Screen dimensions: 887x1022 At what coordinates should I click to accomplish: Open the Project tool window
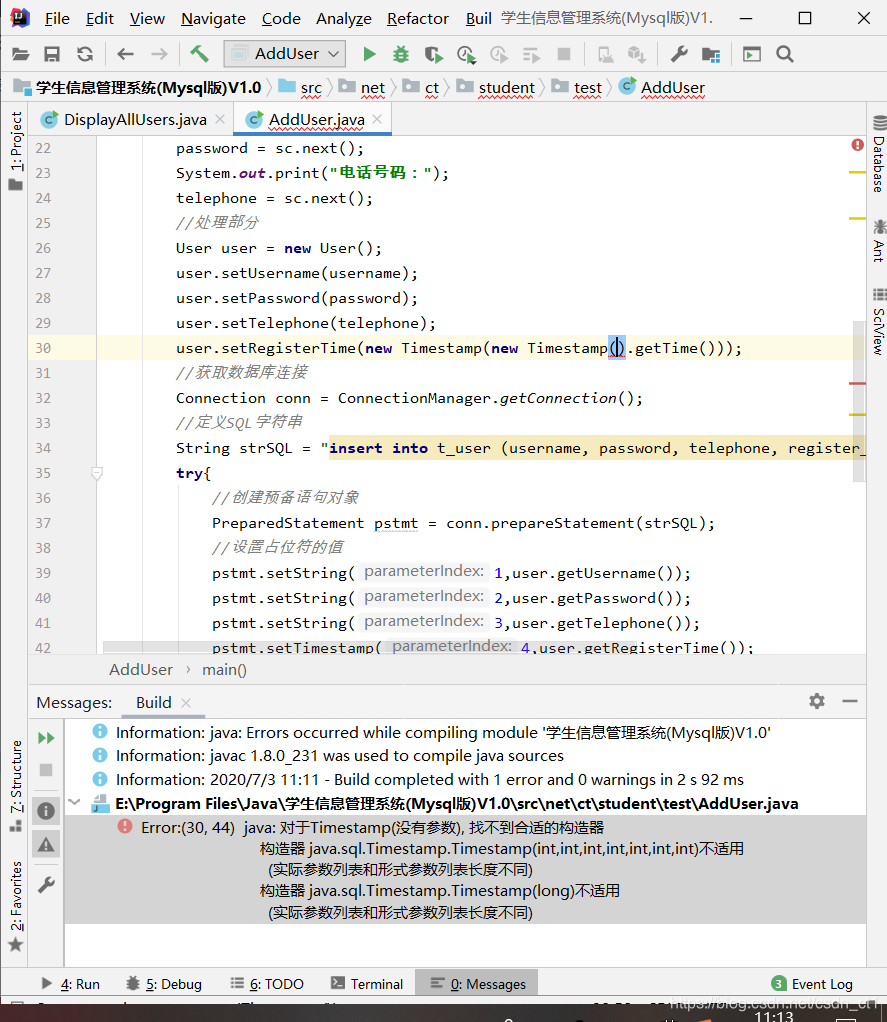[16, 151]
